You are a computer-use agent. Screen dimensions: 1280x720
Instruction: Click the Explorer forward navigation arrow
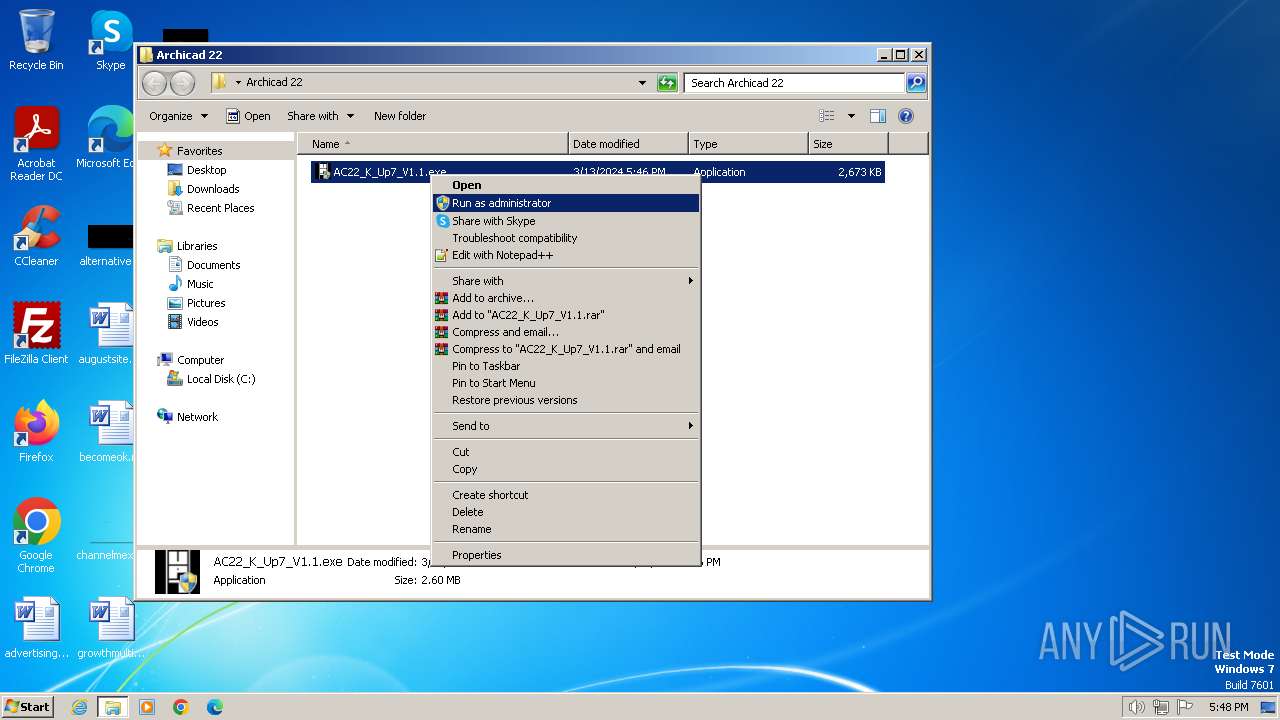coord(182,83)
